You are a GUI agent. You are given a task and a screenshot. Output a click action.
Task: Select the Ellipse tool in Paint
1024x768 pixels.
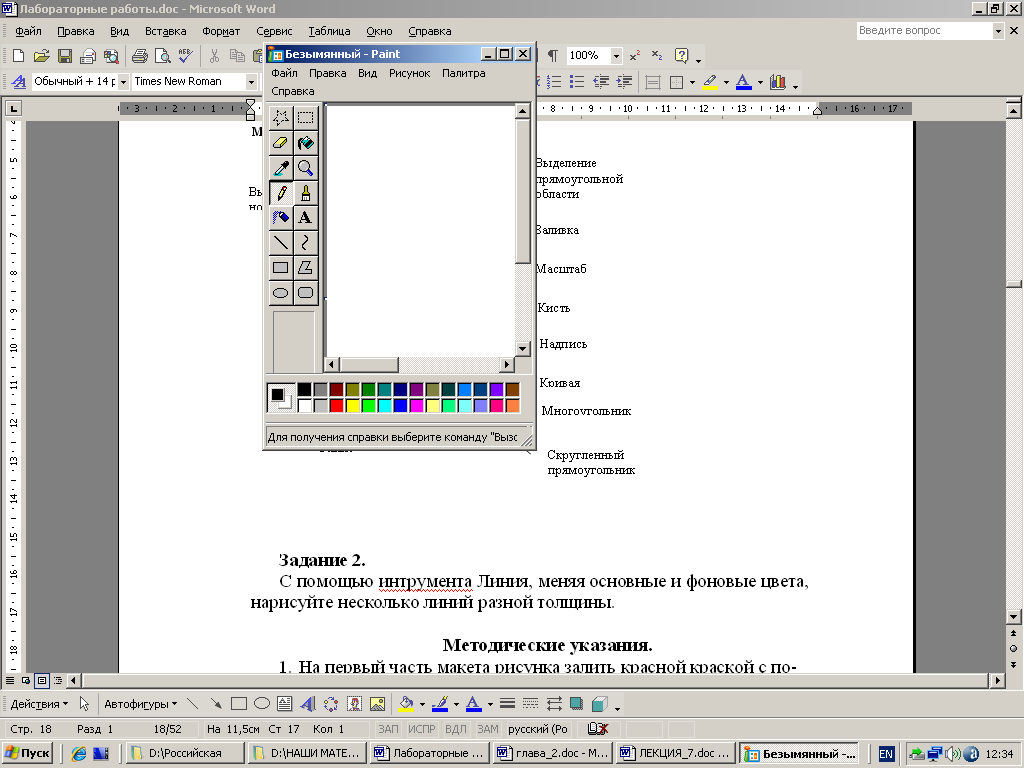pos(281,293)
